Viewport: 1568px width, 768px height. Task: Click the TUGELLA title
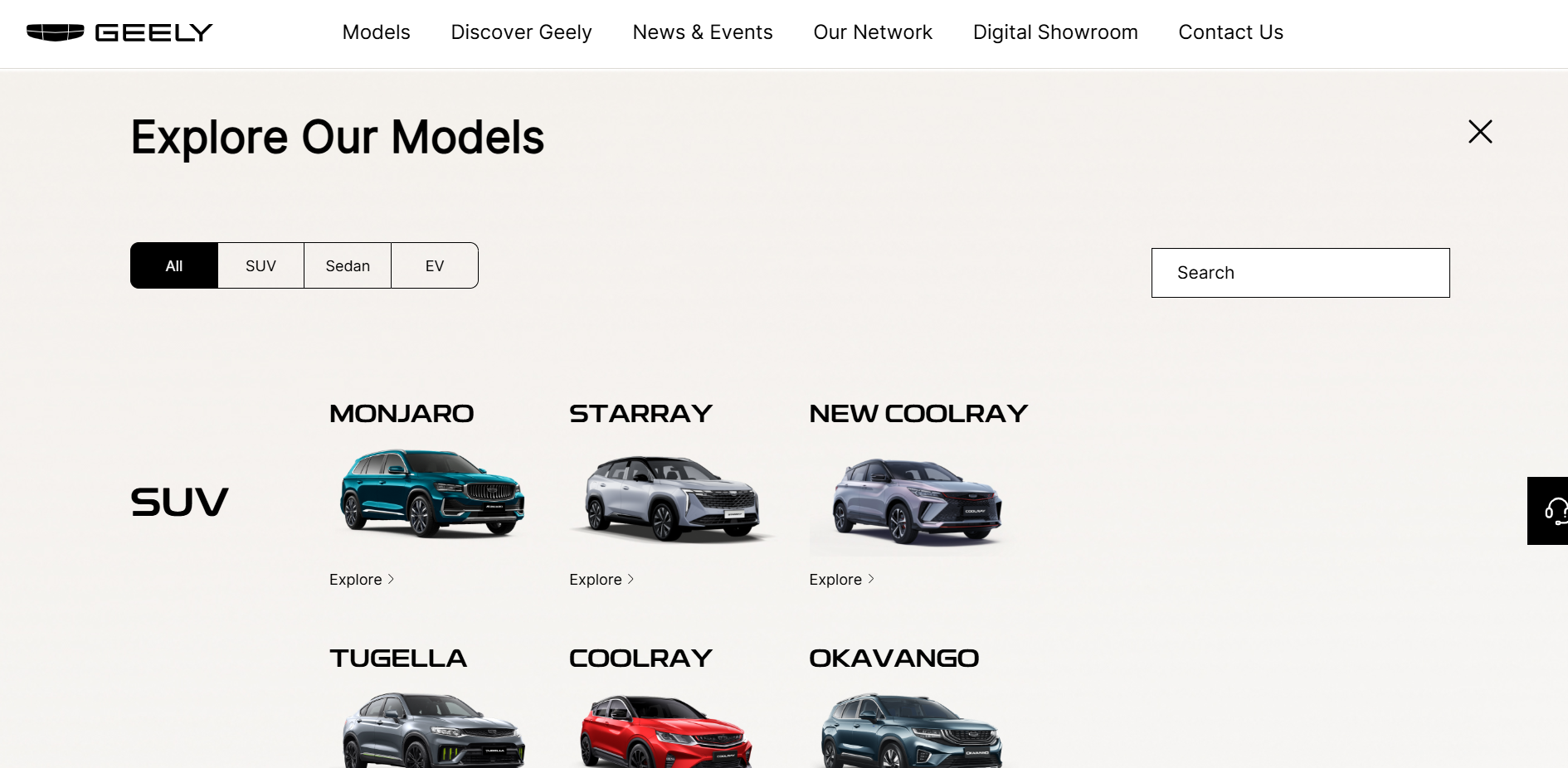(x=398, y=658)
